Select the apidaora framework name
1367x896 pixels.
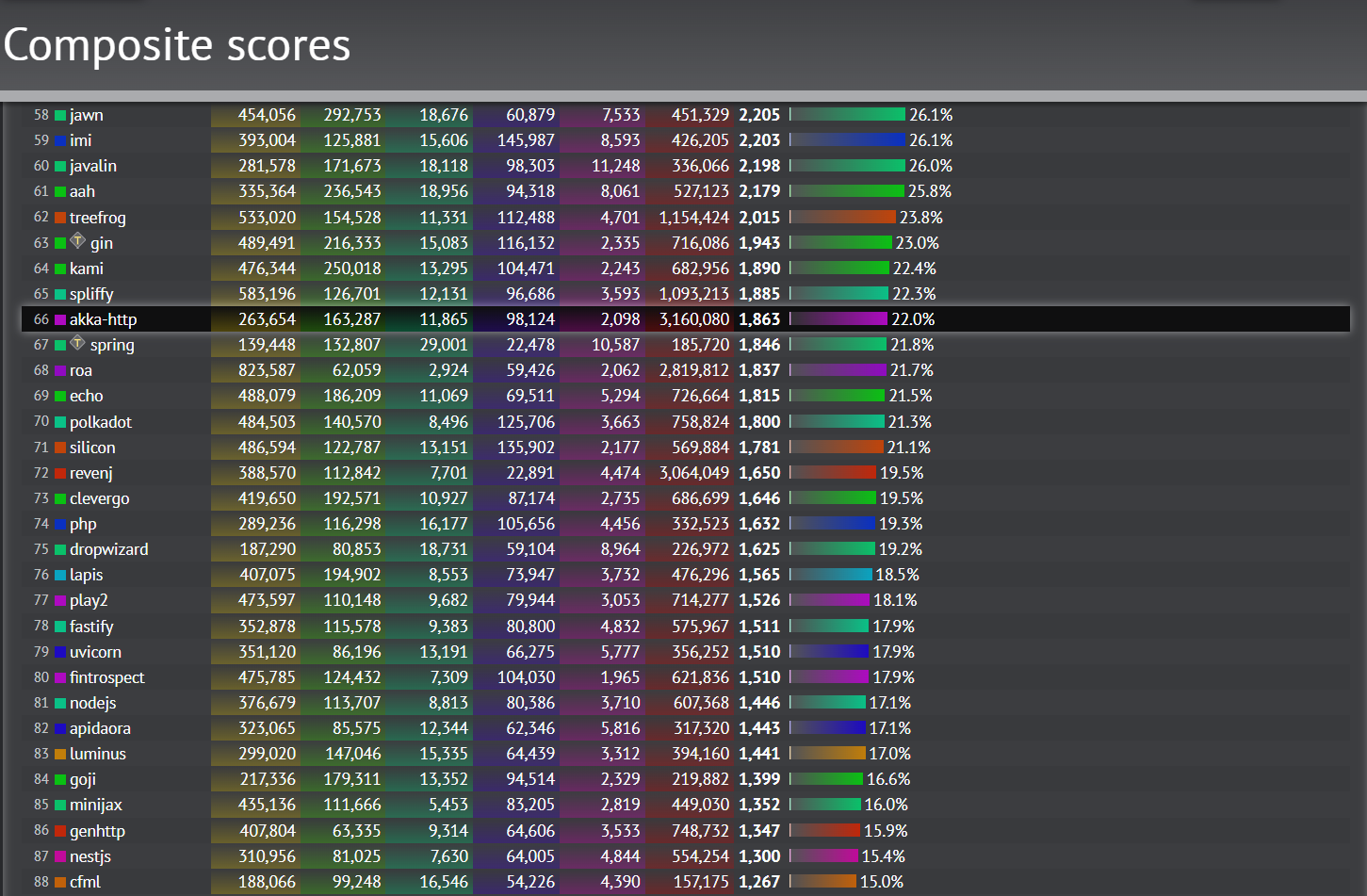[100, 728]
